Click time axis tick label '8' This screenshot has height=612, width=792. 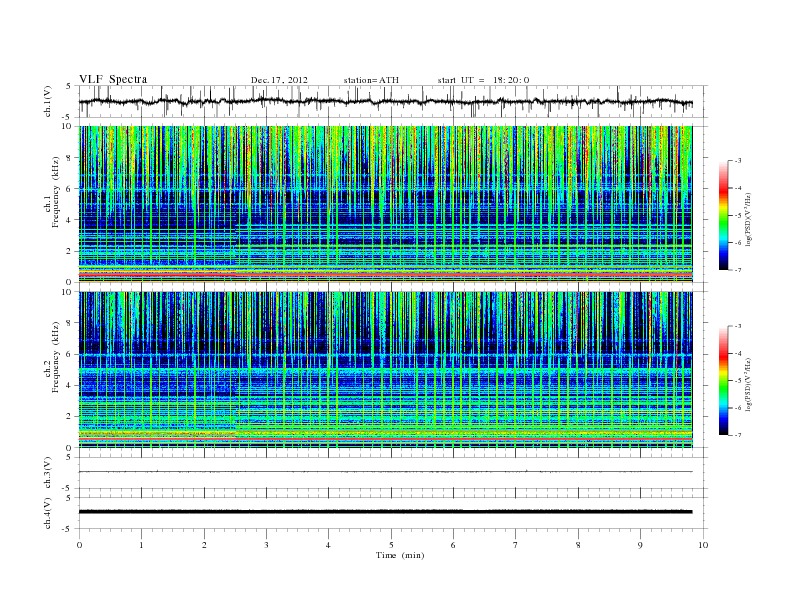pyautogui.click(x=578, y=545)
